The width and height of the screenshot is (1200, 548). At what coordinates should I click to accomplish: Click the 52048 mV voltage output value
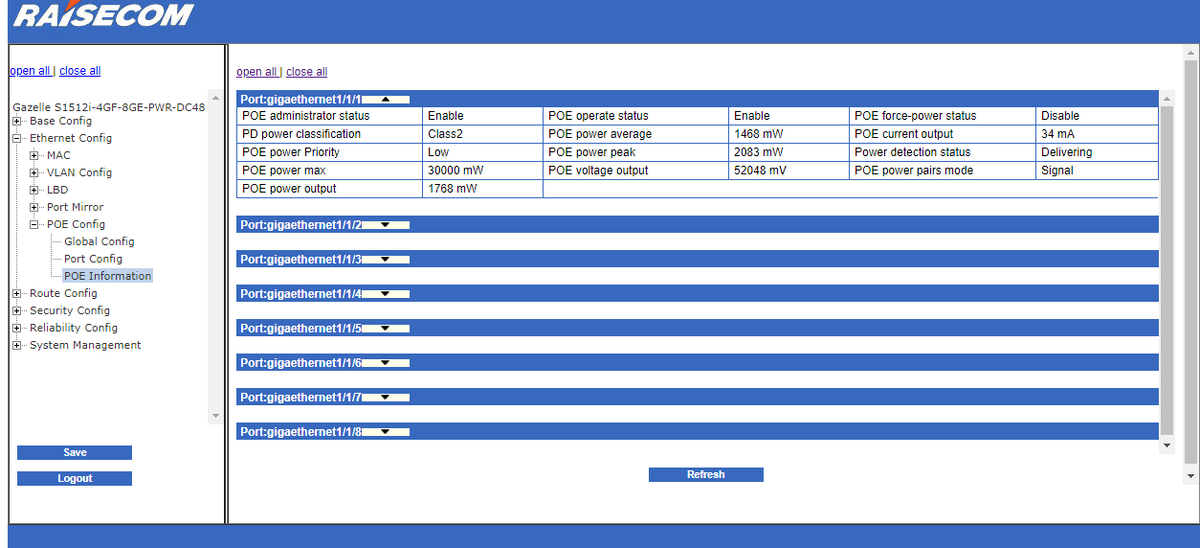pyautogui.click(x=760, y=171)
